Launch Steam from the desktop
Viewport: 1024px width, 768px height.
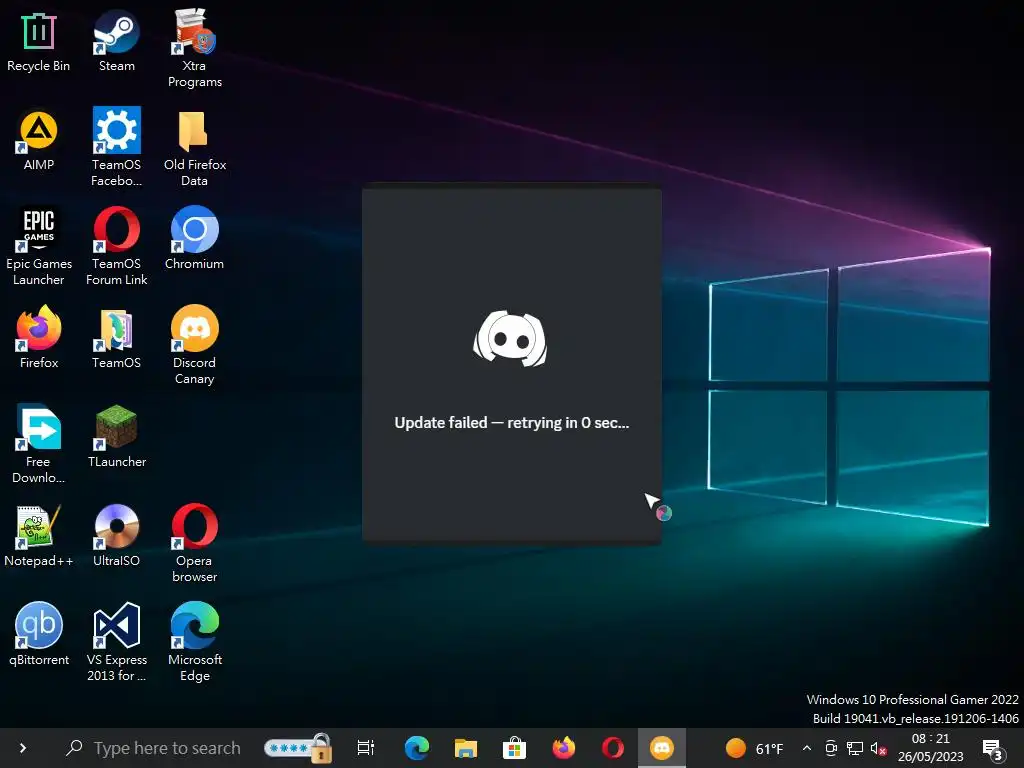tap(116, 42)
